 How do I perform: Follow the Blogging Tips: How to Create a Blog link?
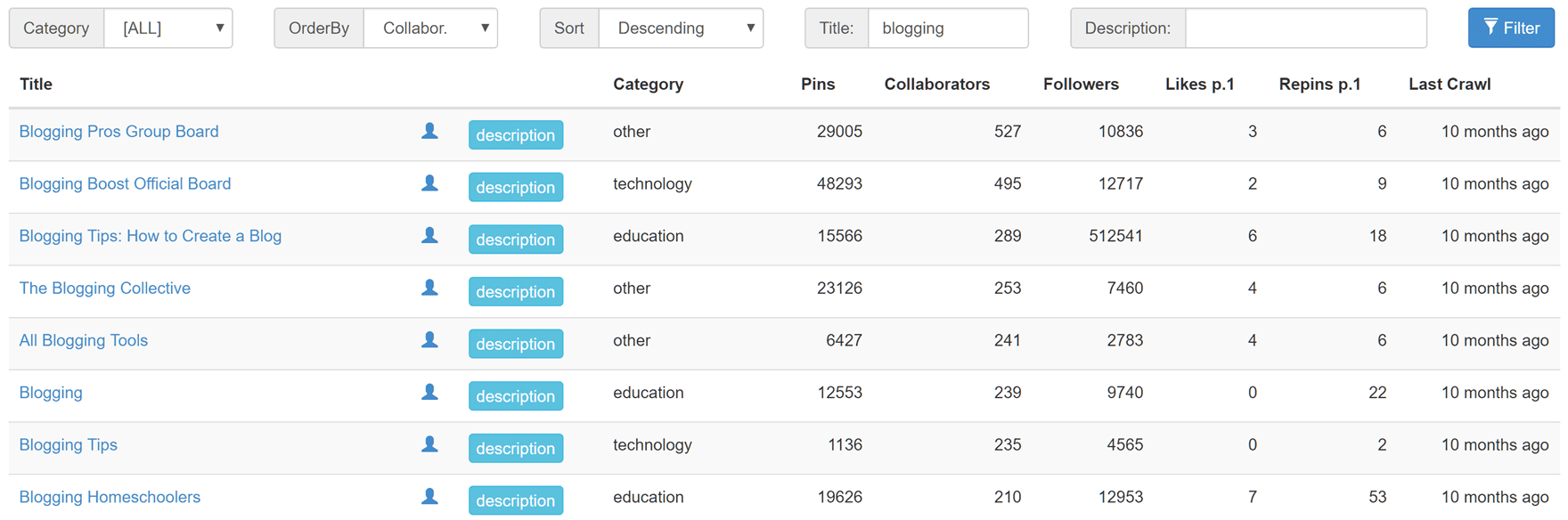click(x=150, y=236)
